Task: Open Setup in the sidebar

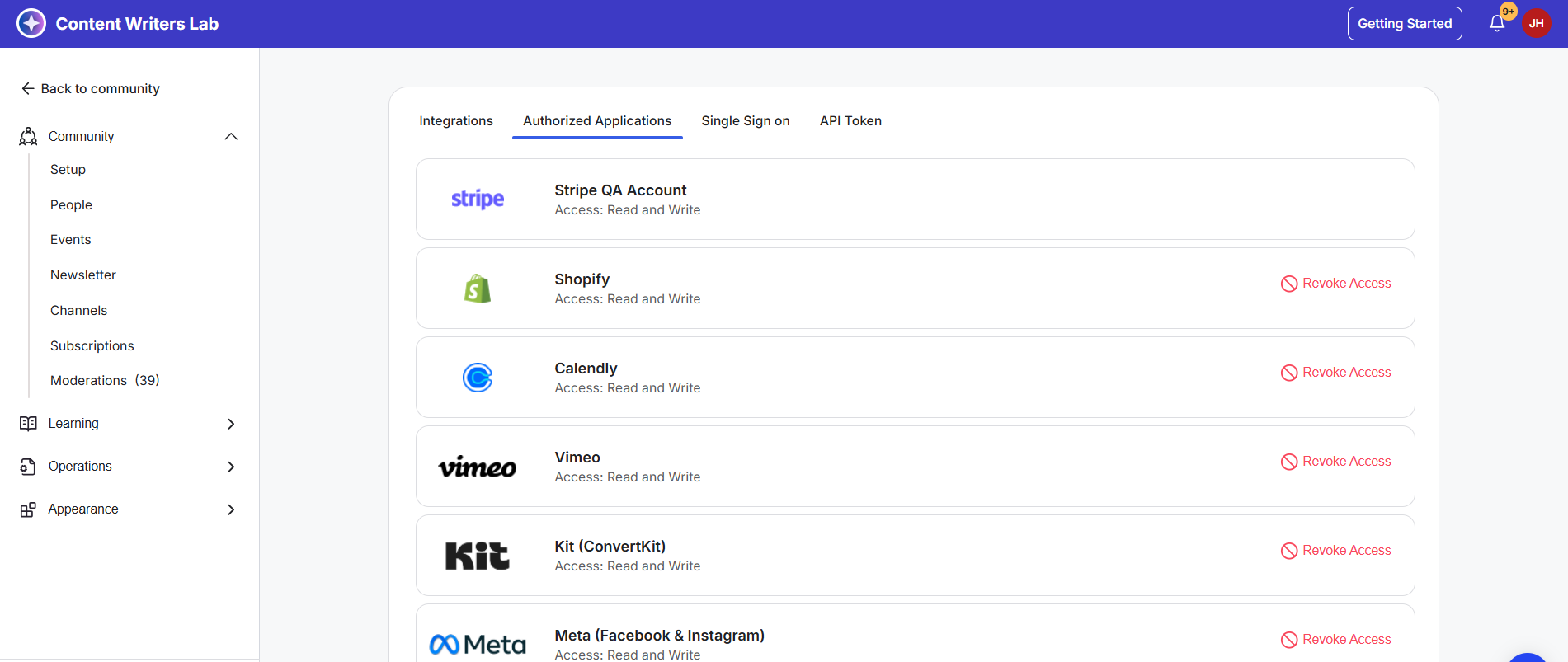Action: tap(68, 169)
